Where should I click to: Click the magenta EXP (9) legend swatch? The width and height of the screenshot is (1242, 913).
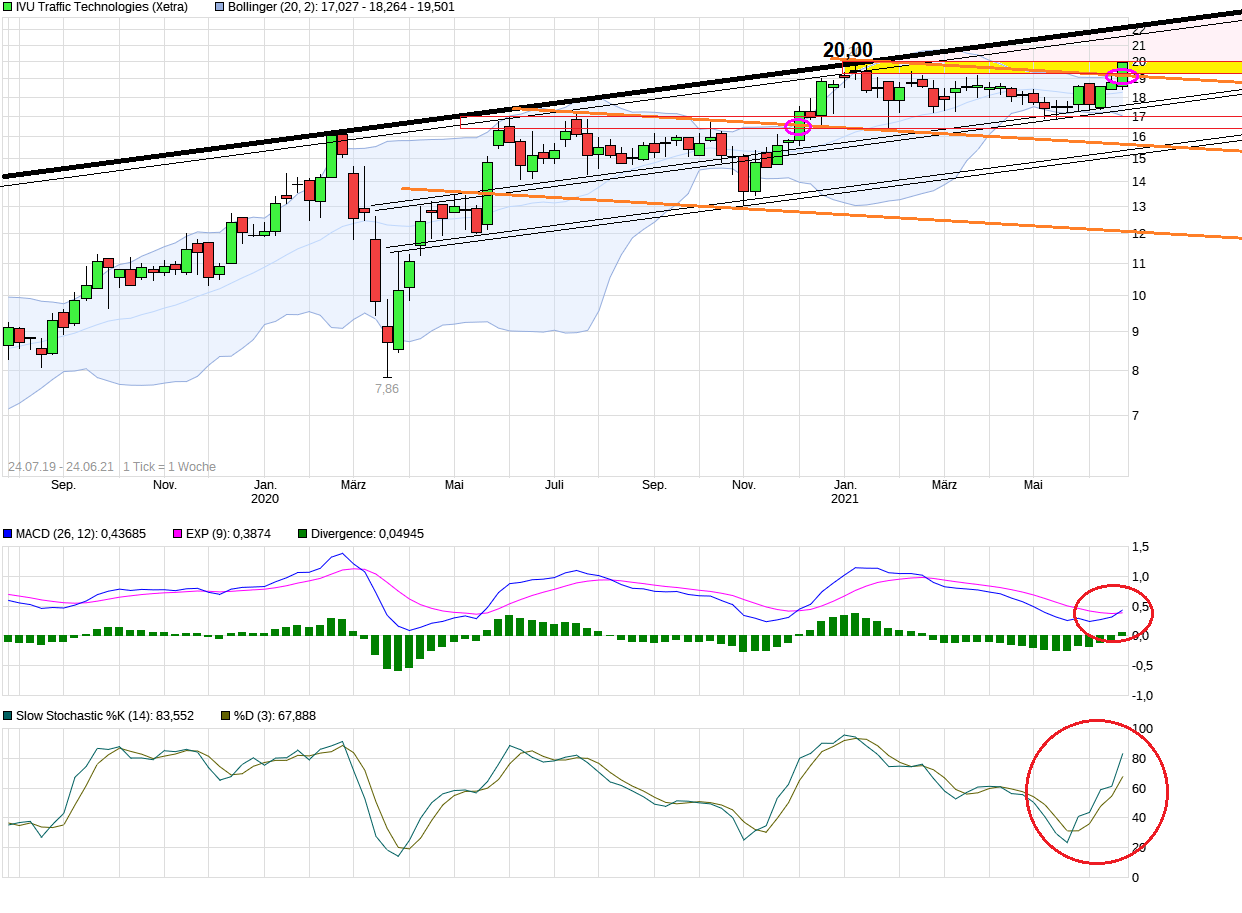click(179, 534)
